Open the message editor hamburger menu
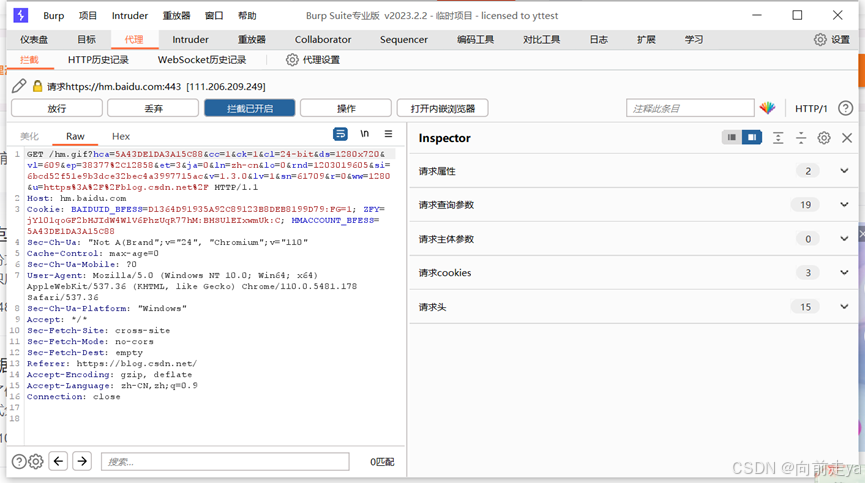The width and height of the screenshot is (865, 483). point(388,133)
